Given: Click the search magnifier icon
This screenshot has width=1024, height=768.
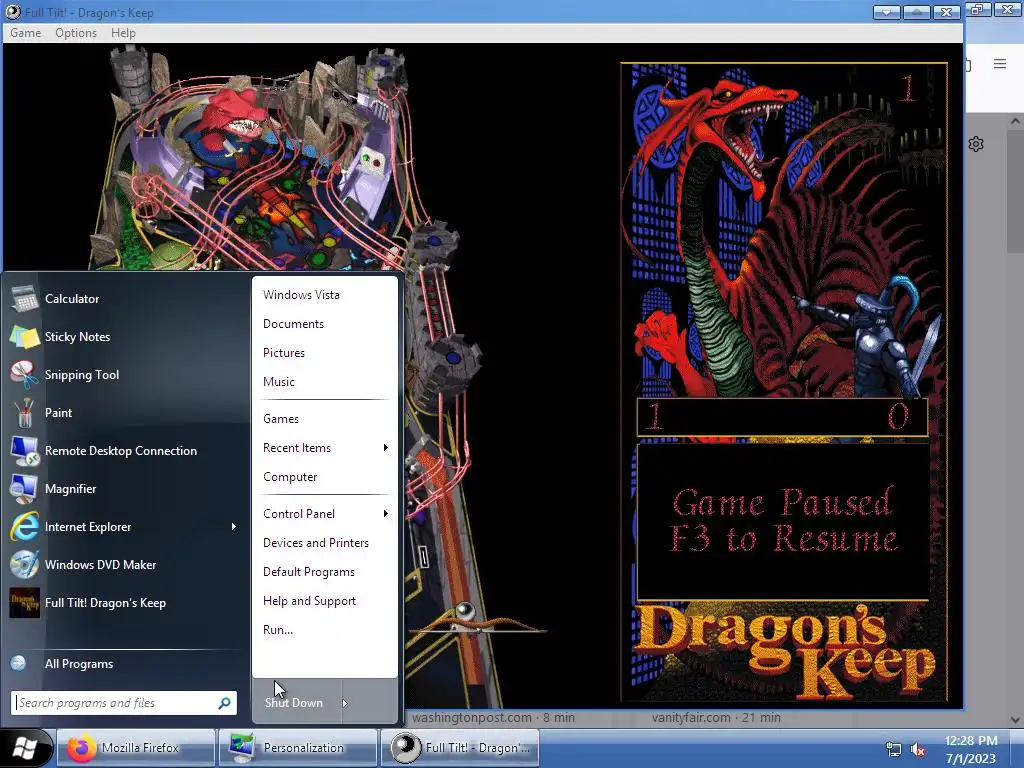Looking at the screenshot, I should click(224, 703).
